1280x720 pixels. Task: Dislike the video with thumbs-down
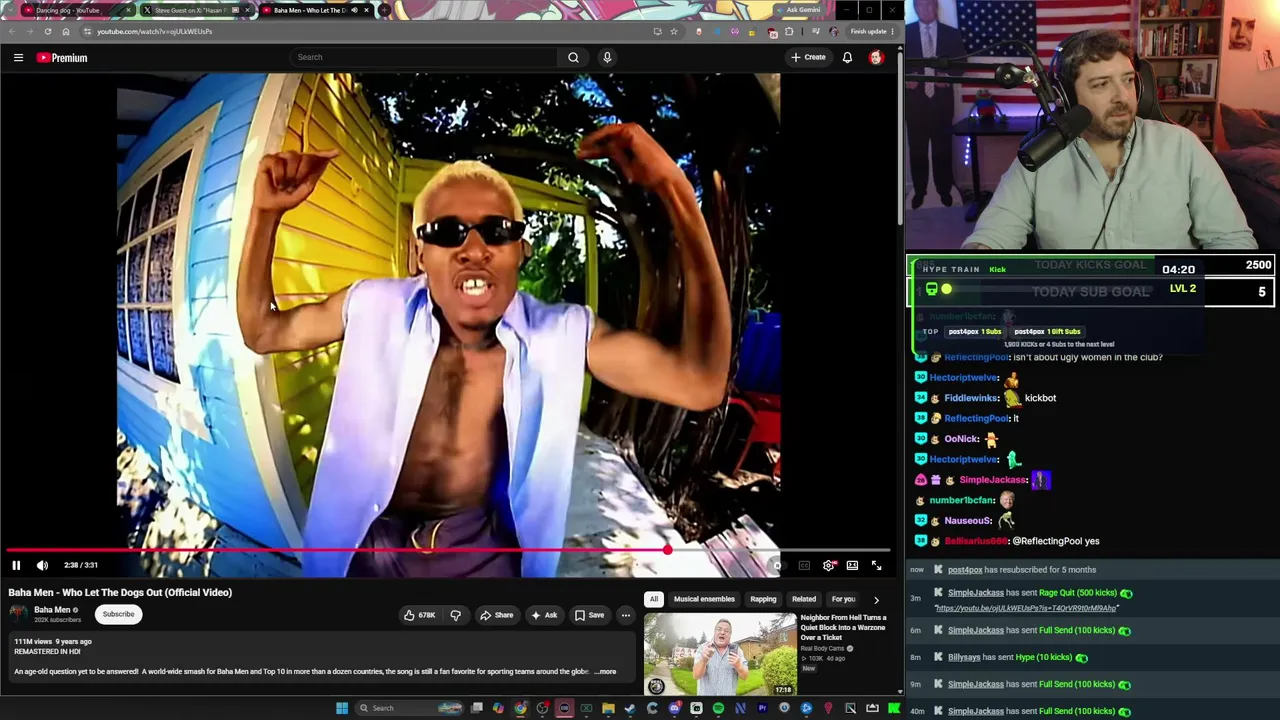455,615
